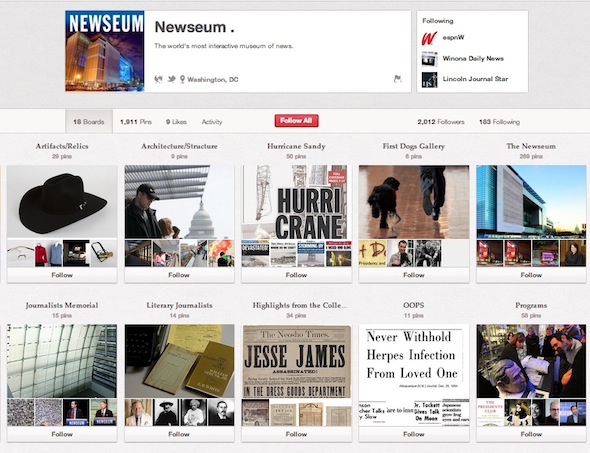Click the glass memorial wall cover image

point(62,361)
